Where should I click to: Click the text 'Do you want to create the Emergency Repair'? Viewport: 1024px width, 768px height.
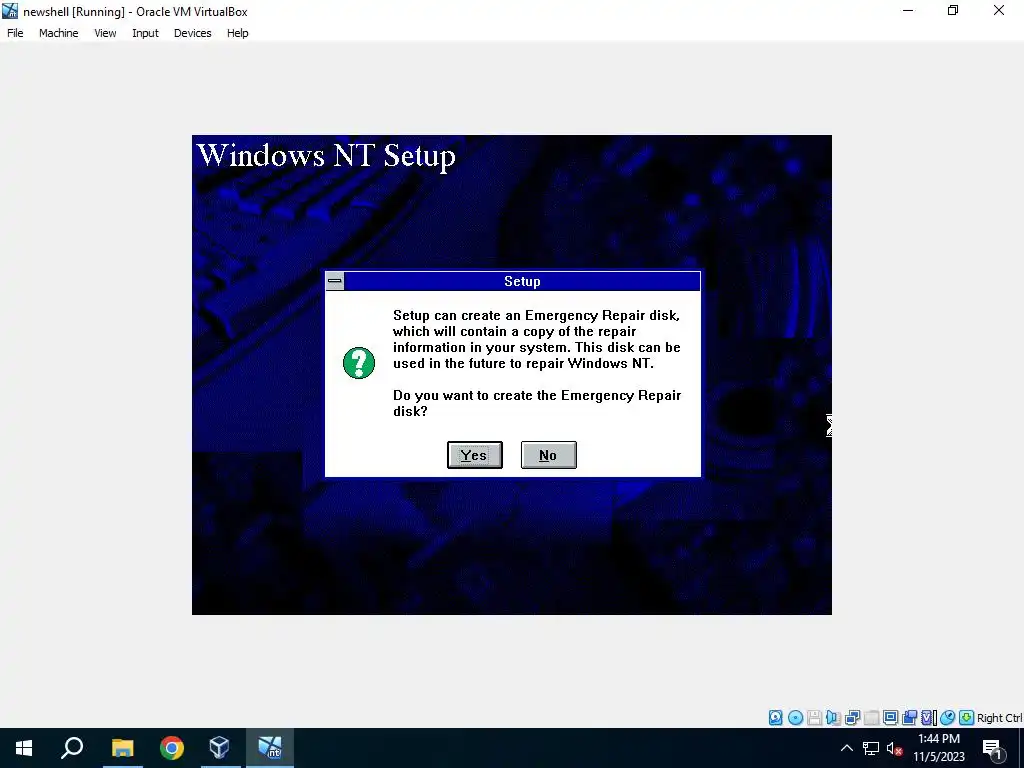click(x=537, y=395)
